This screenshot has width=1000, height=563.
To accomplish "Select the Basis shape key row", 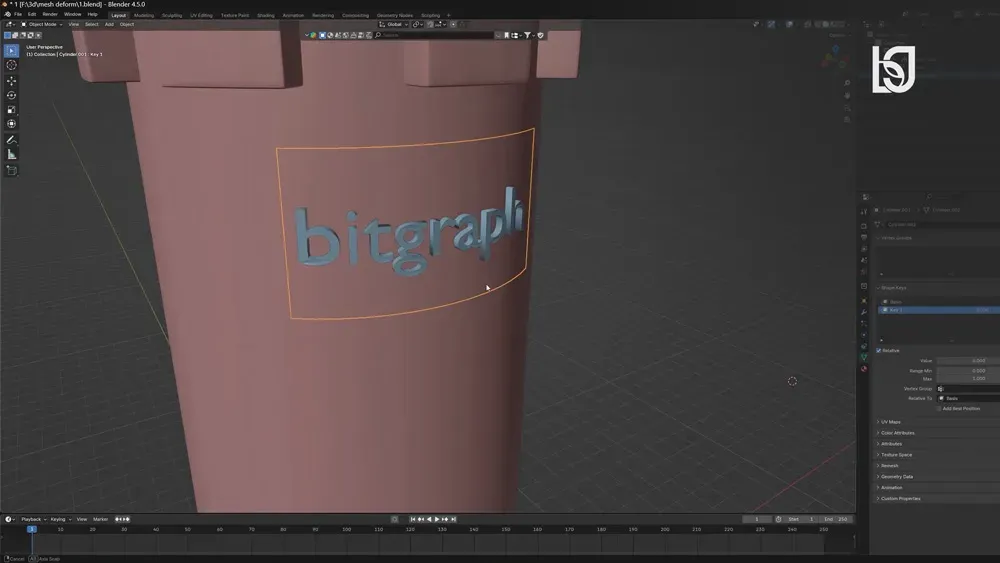I will tap(939, 302).
